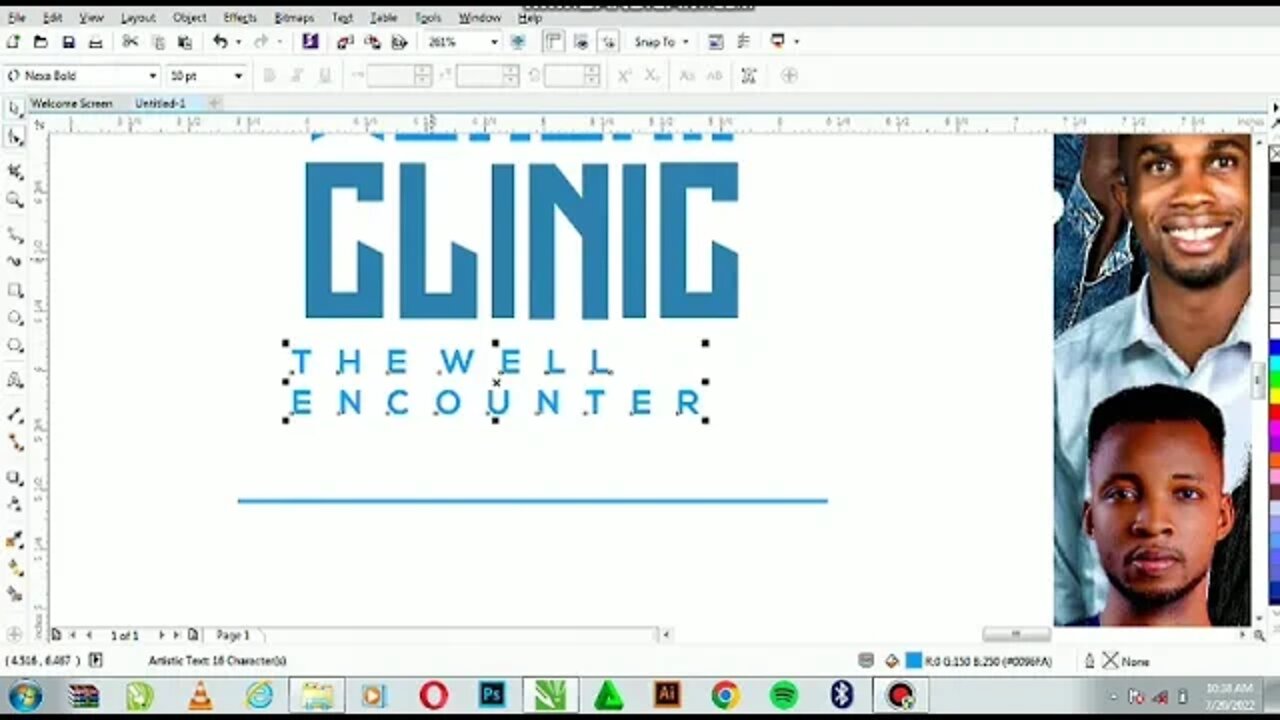The height and width of the screenshot is (720, 1280).
Task: Select the Ellipse tool in the toolbox
Action: coord(15,318)
